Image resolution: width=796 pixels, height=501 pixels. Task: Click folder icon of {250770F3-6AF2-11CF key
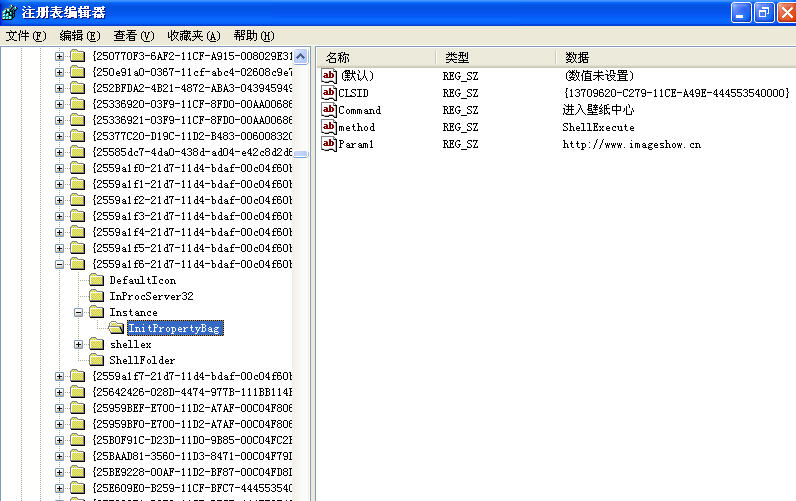(x=77, y=56)
